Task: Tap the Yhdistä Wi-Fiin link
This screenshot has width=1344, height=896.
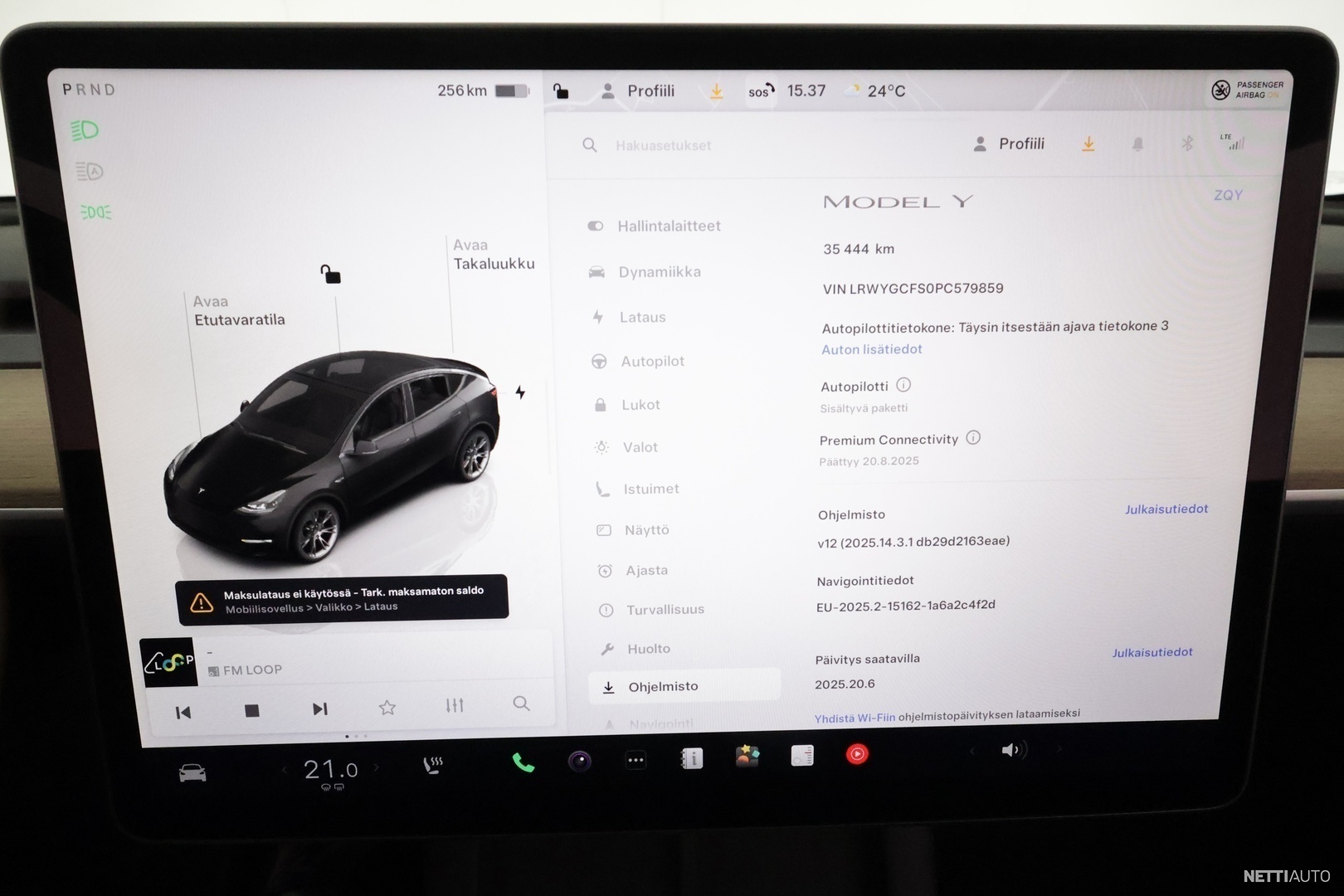Action: pos(855,718)
